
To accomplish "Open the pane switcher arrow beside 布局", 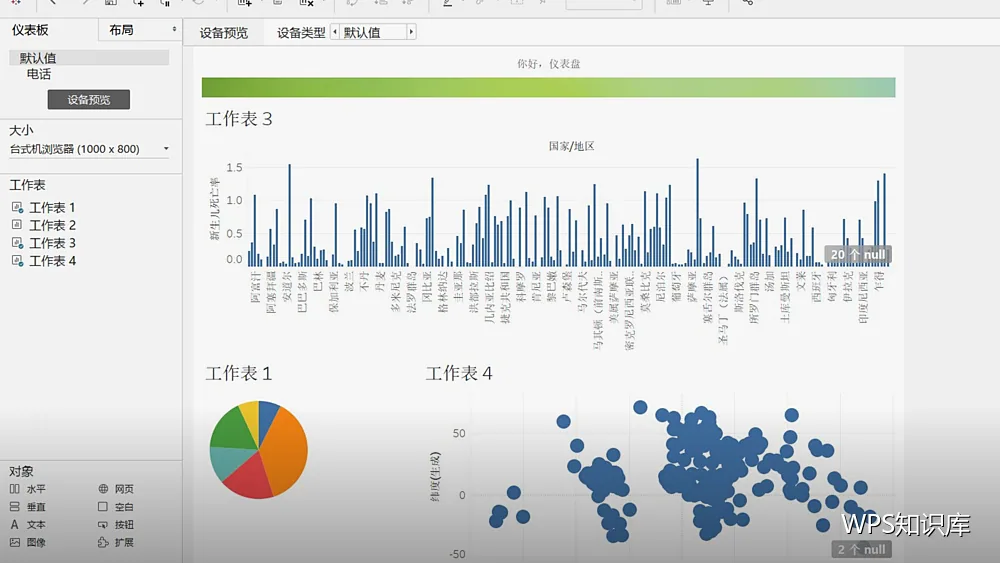I will 174,29.
